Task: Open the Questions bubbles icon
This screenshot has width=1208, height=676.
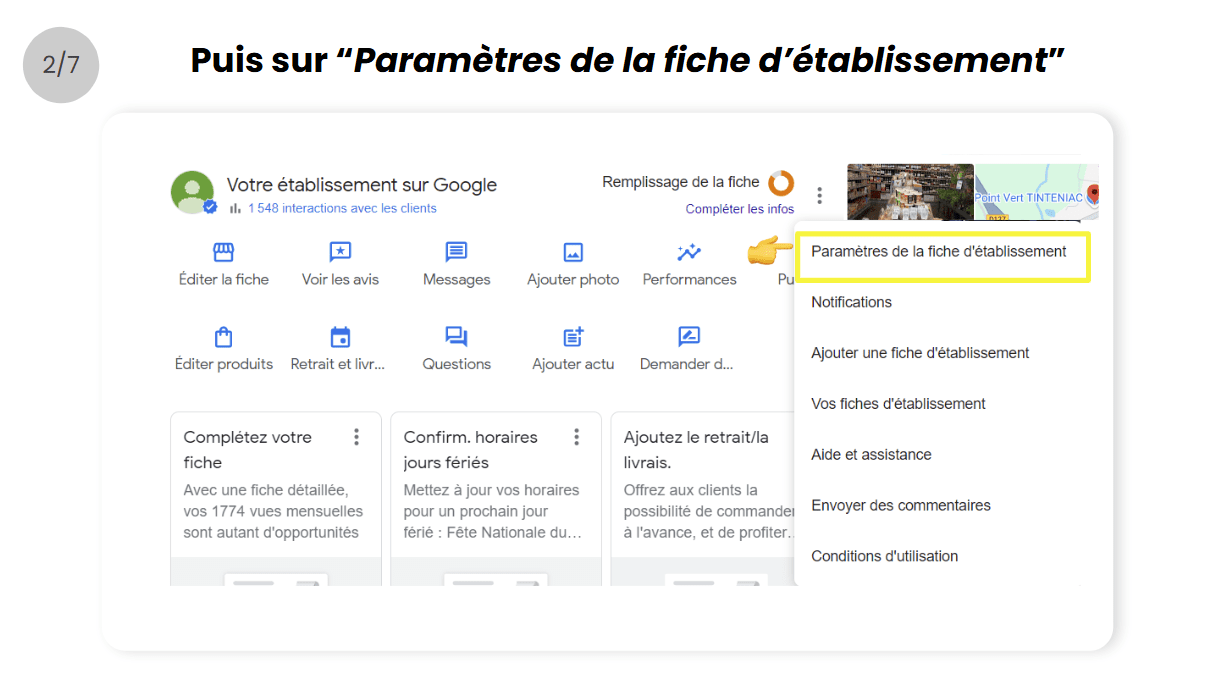Action: 456,337
